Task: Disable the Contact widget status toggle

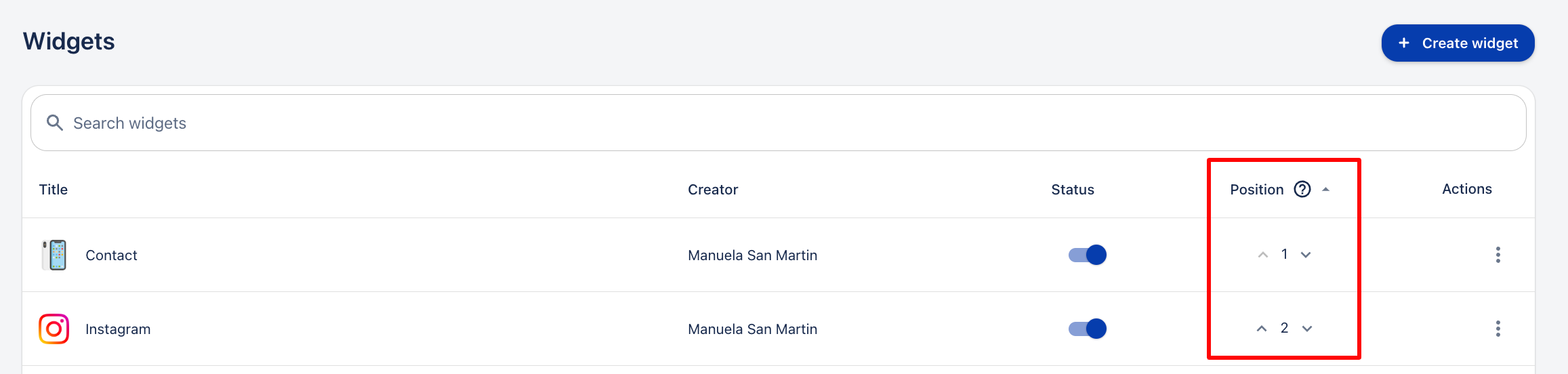Action: (1087, 255)
